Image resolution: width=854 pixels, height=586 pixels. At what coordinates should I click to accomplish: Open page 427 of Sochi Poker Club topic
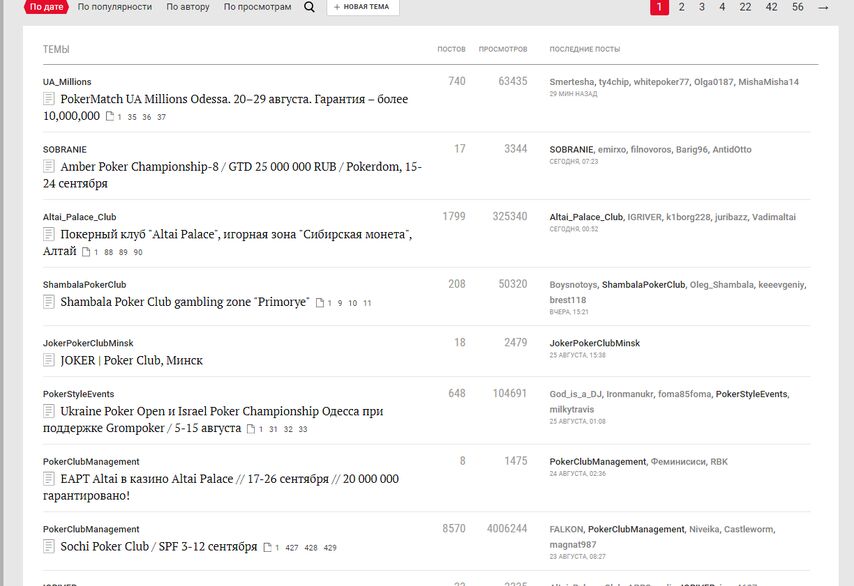coord(292,548)
